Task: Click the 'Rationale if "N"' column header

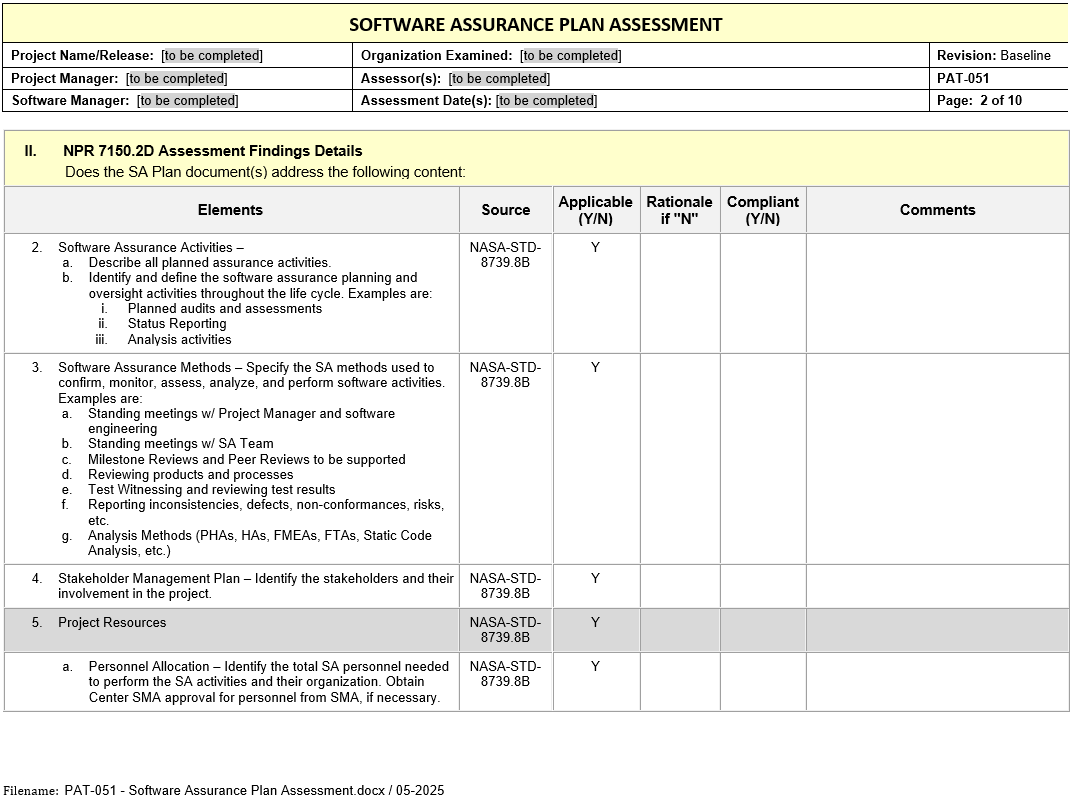Action: [x=680, y=210]
